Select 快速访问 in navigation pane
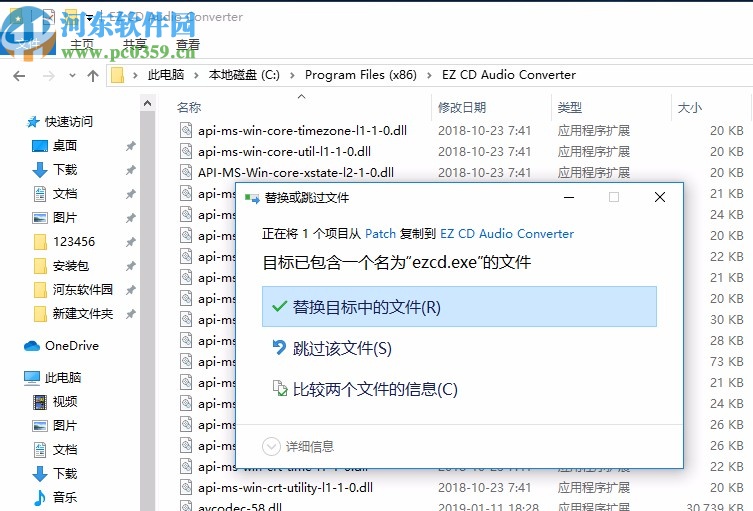The width and height of the screenshot is (753, 511). [69, 122]
